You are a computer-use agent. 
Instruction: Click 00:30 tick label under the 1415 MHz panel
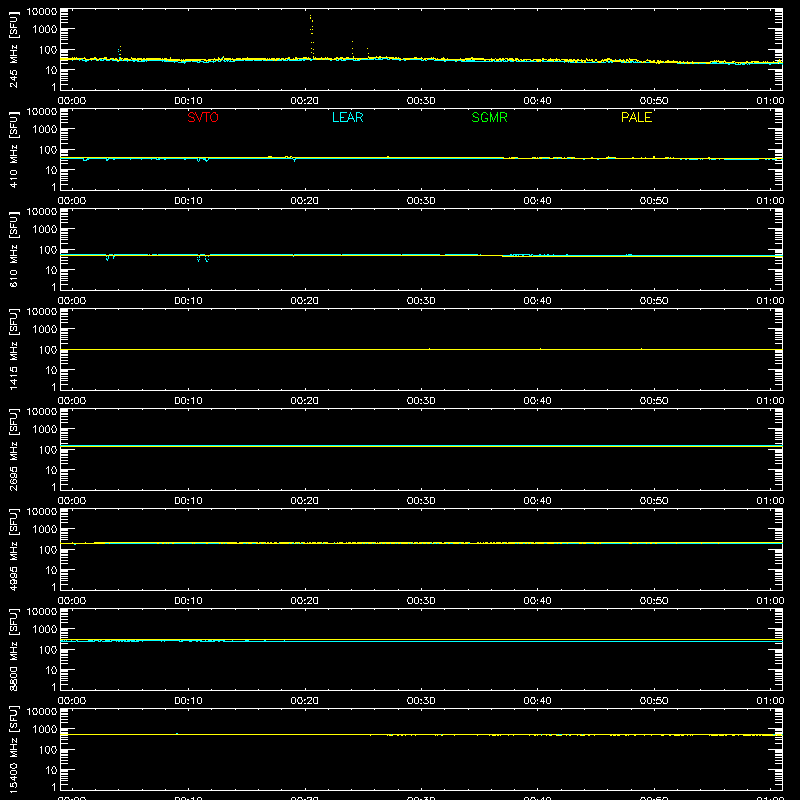point(421,401)
